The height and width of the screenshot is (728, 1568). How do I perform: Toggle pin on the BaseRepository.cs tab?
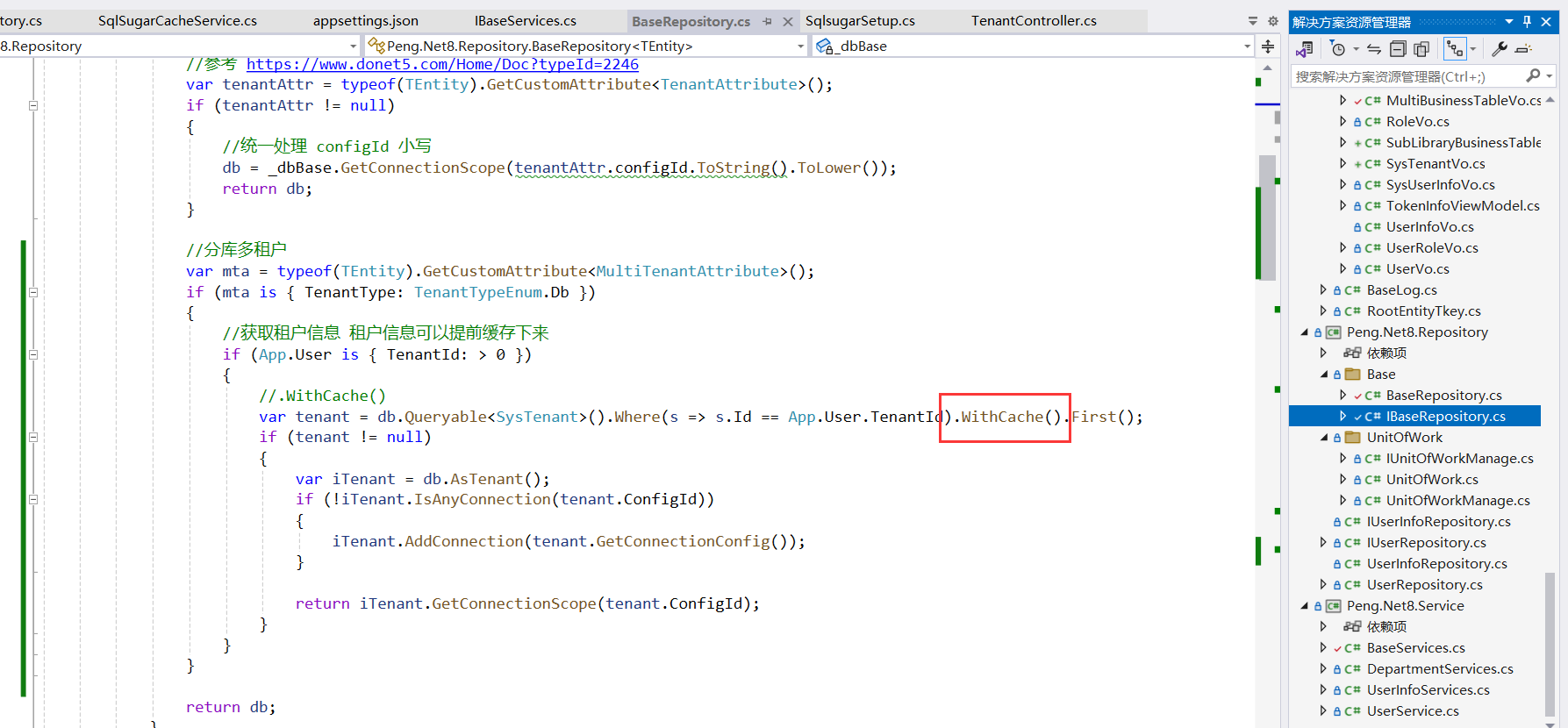768,21
